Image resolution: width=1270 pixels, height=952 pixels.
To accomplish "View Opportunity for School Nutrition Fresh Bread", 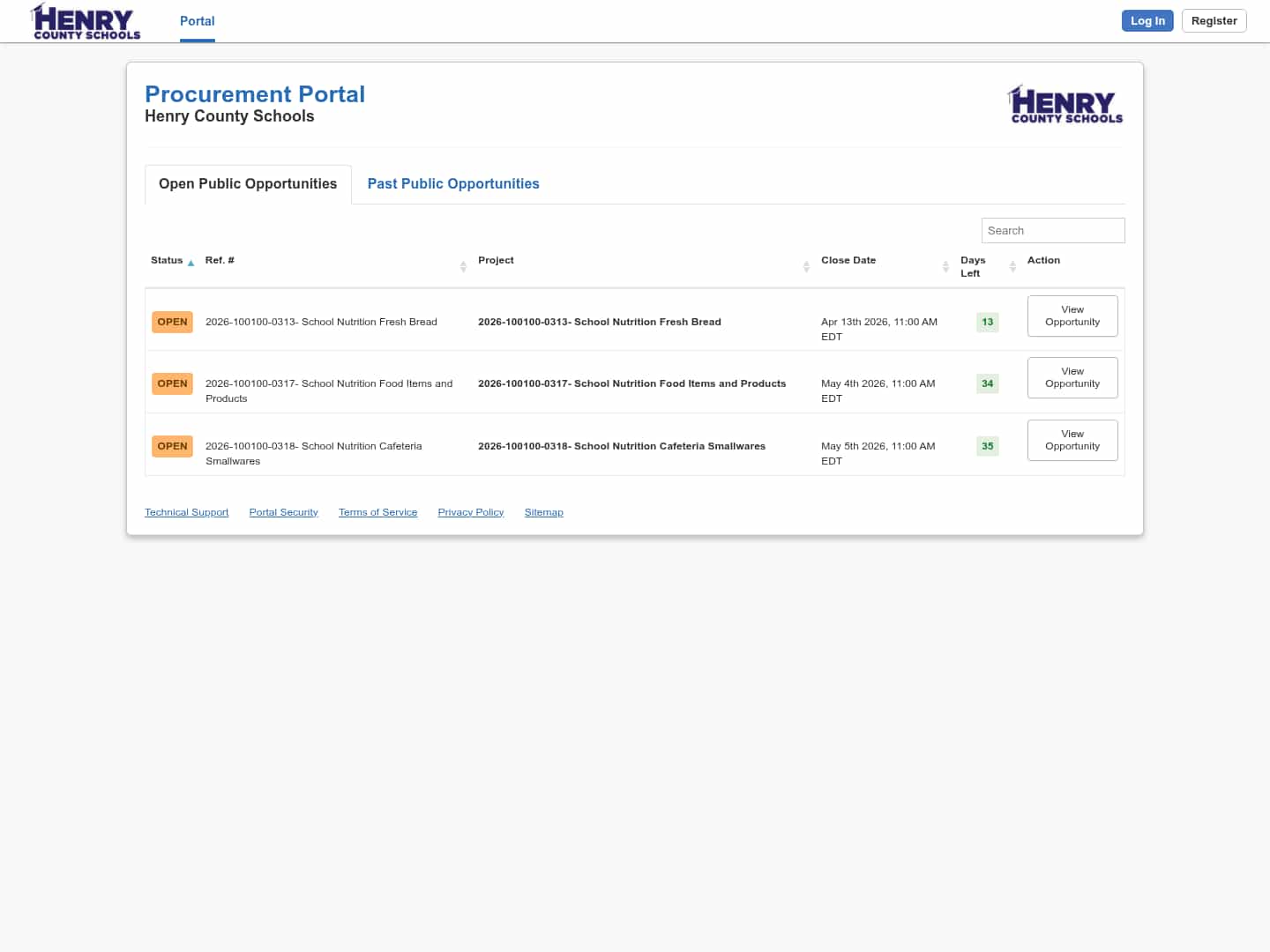I will (1072, 316).
